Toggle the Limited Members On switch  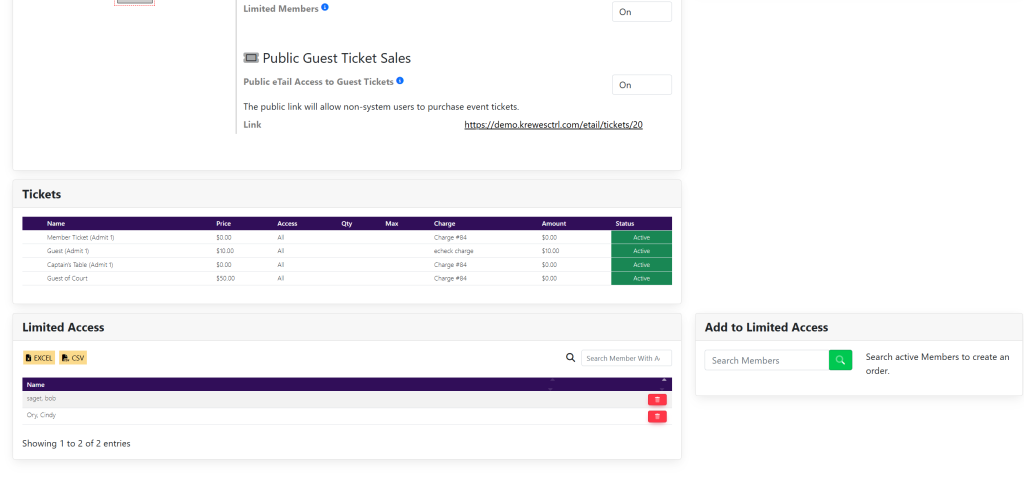[x=641, y=12]
